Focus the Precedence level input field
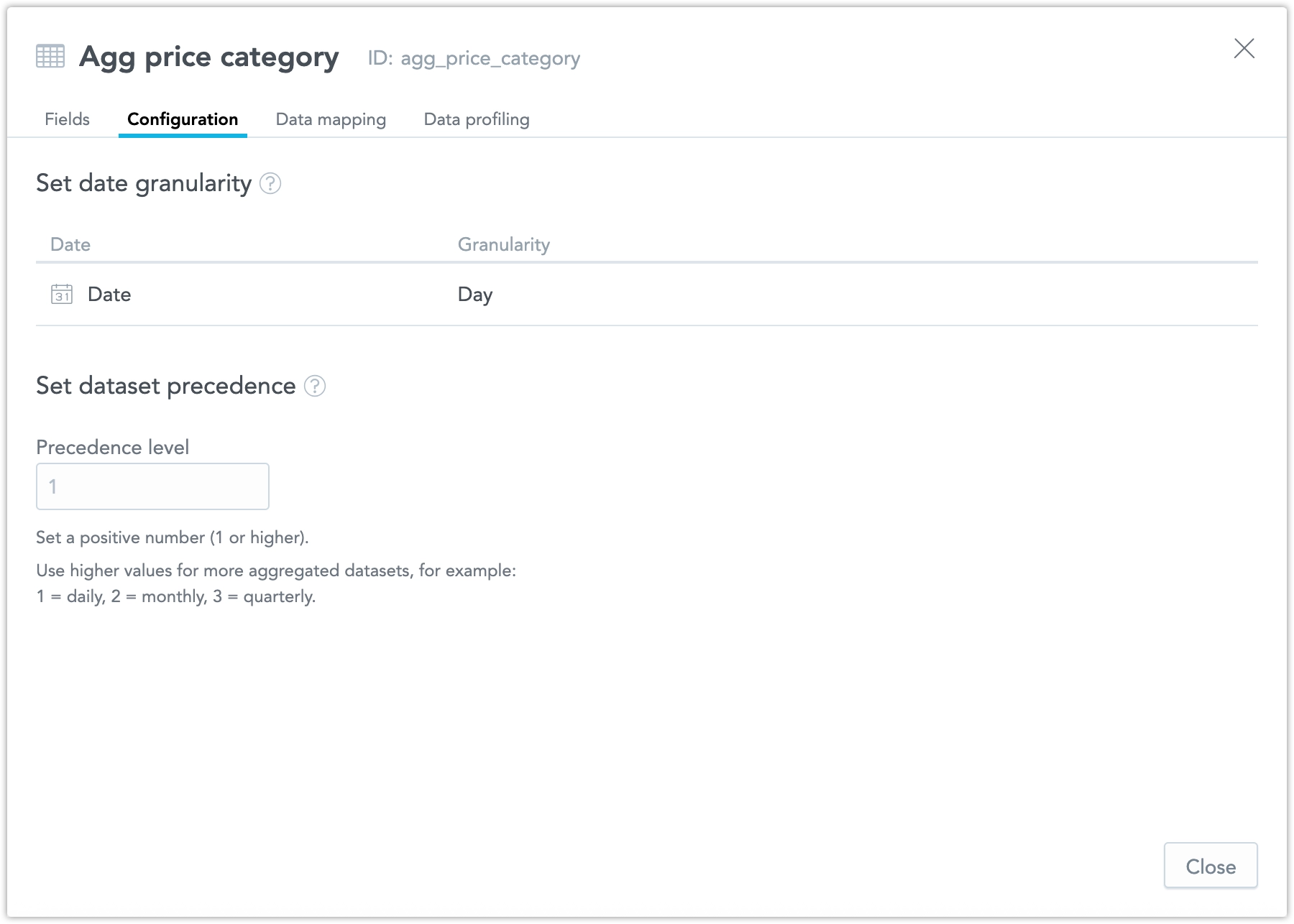This screenshot has height=924, width=1294. pos(152,486)
